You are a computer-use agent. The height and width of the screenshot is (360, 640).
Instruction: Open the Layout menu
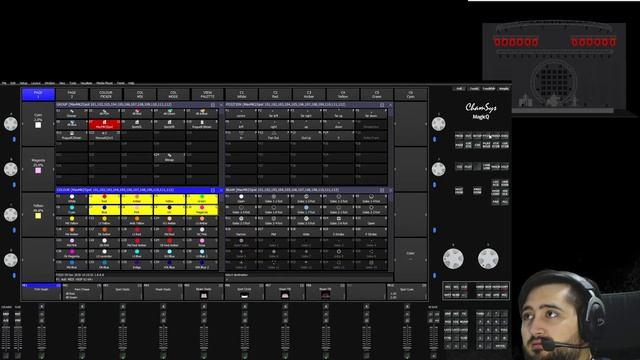36,83
